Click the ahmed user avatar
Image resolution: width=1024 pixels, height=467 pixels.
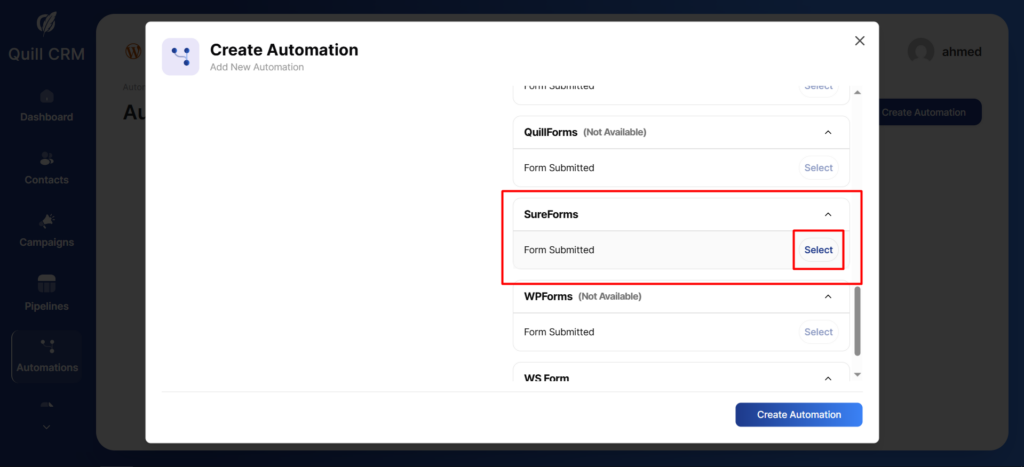(921, 52)
